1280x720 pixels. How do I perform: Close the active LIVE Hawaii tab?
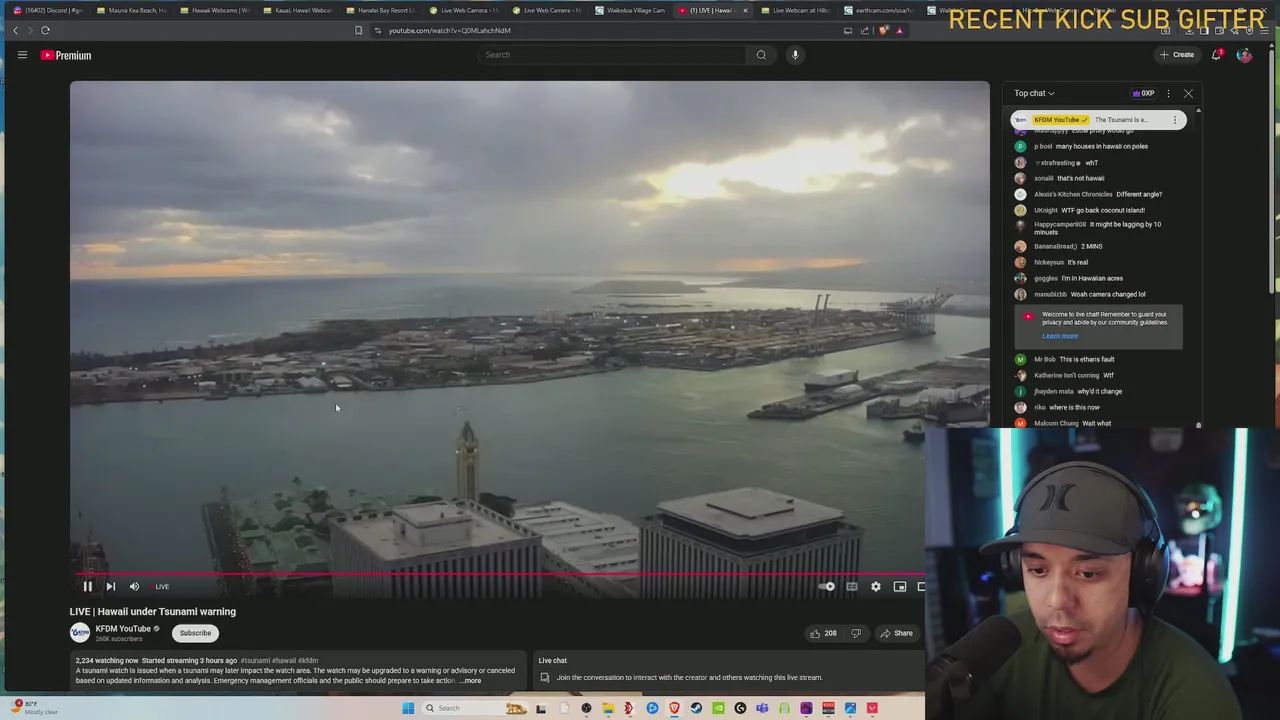pos(745,10)
